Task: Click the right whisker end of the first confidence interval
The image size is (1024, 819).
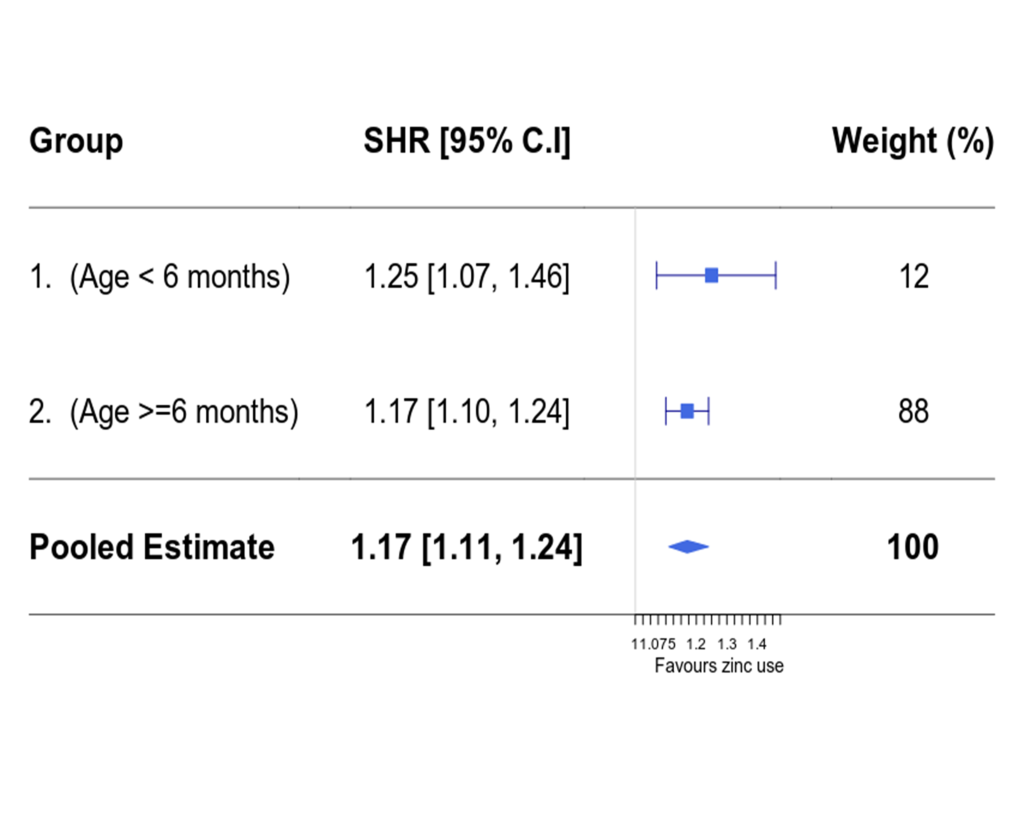Action: coord(776,276)
